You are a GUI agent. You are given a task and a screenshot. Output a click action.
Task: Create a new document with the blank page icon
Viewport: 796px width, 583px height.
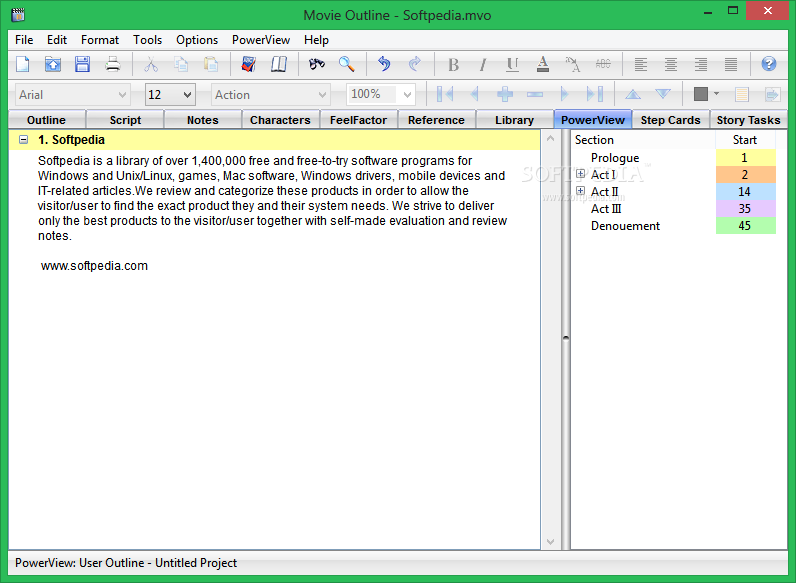(22, 64)
